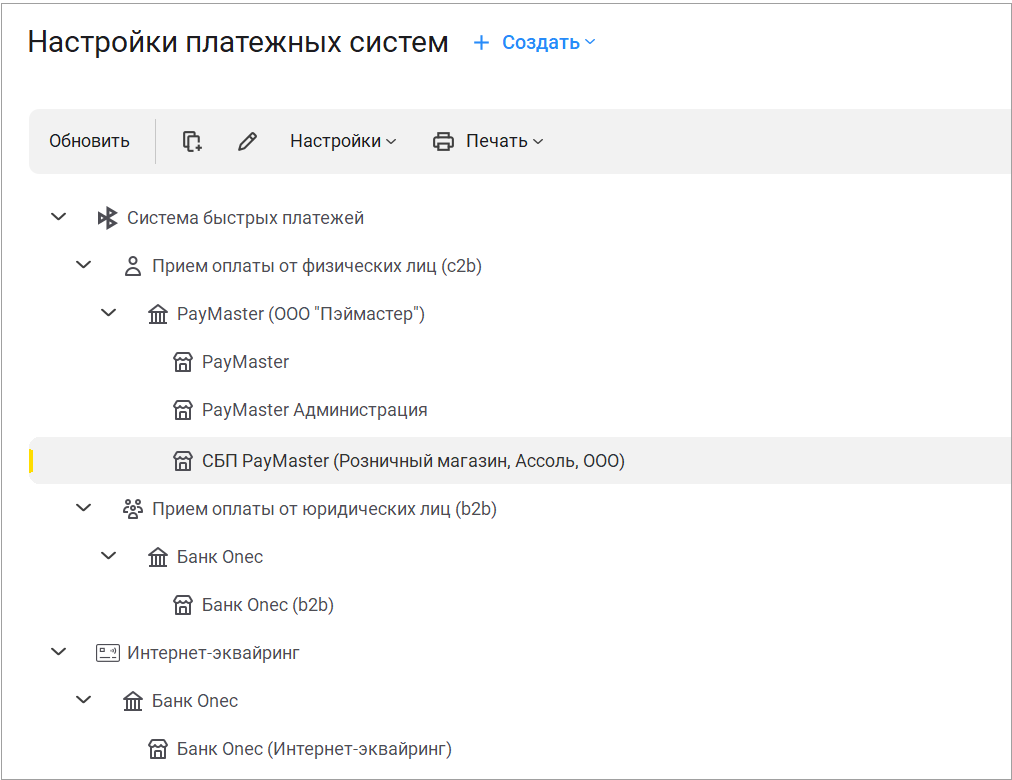This screenshot has width=1012, height=780.
Task: Click the Обновить button
Action: (89, 141)
